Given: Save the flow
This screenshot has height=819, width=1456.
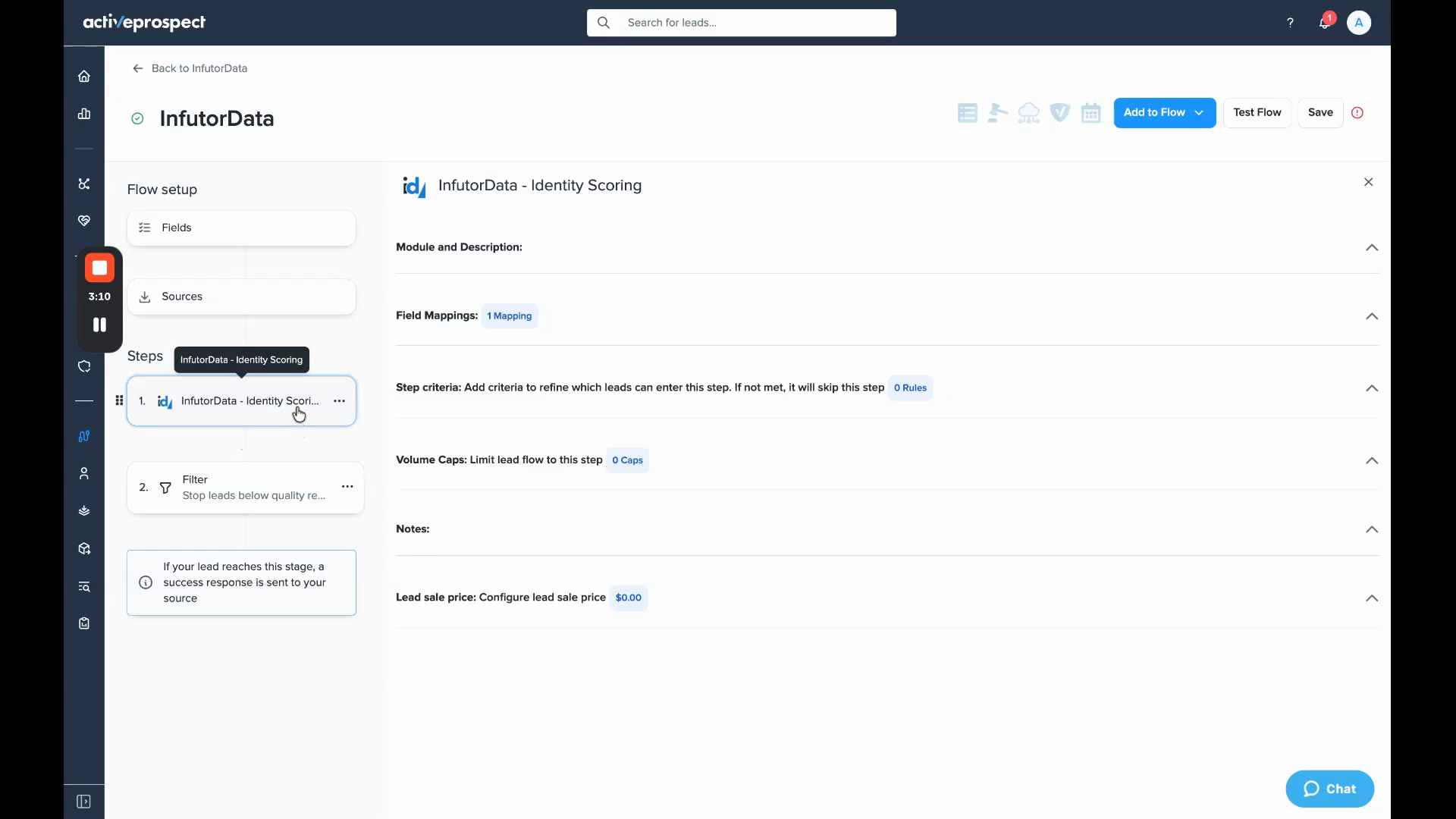Looking at the screenshot, I should tap(1320, 112).
